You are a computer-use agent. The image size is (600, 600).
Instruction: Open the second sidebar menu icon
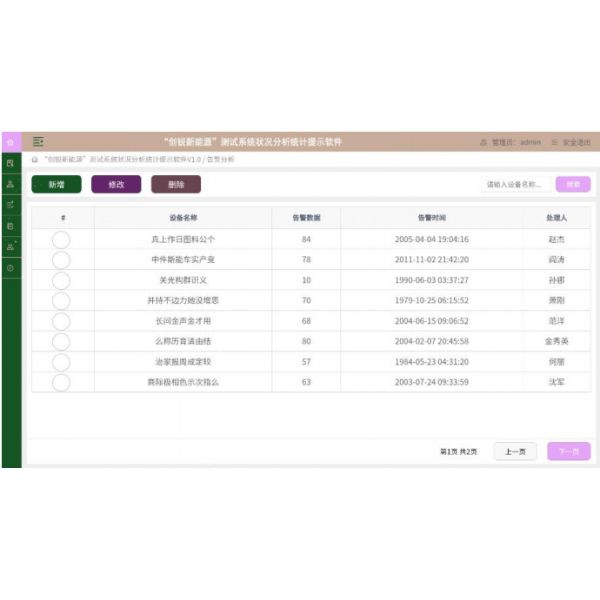click(x=10, y=163)
